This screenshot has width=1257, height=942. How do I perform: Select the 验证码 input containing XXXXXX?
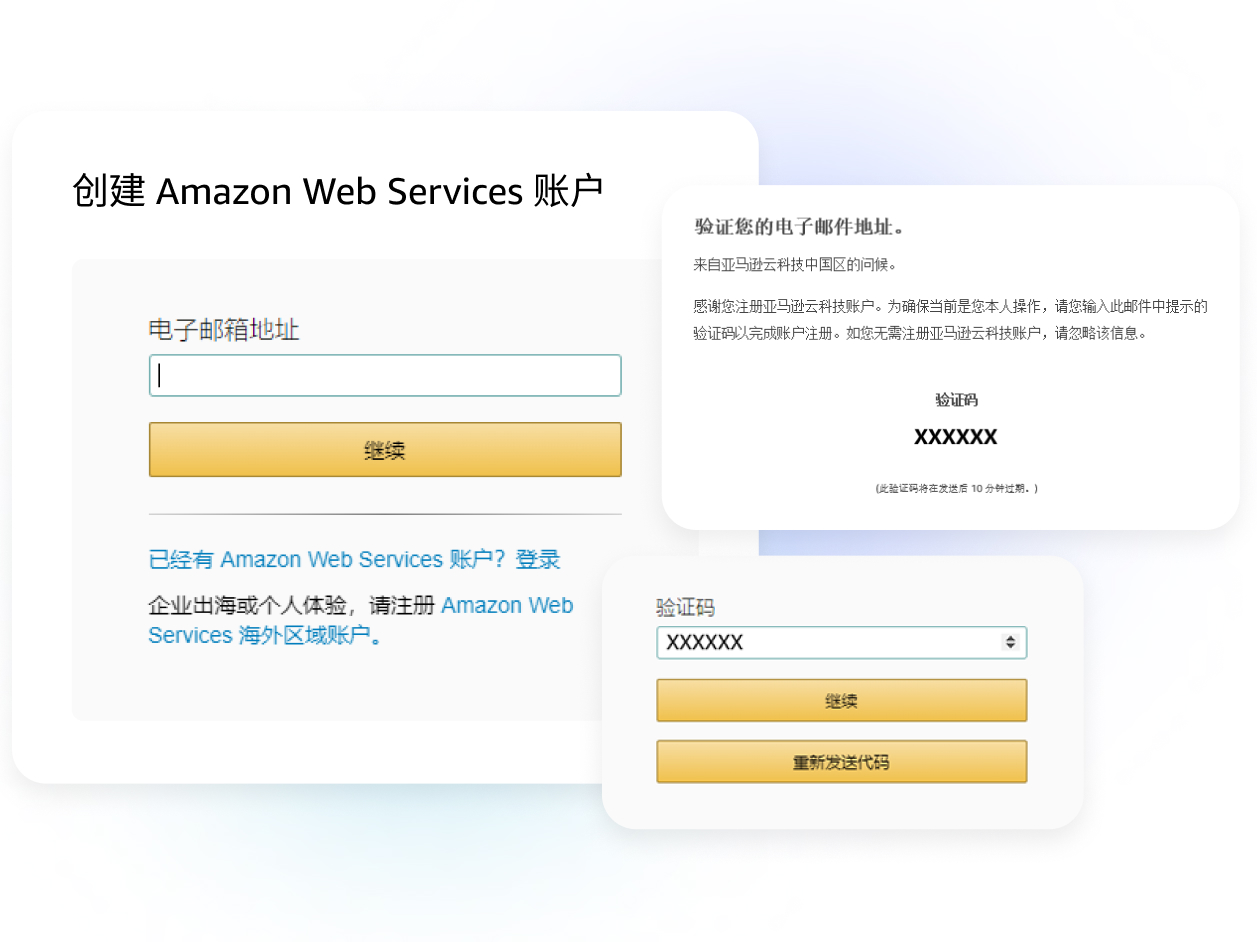pyautogui.click(x=842, y=642)
